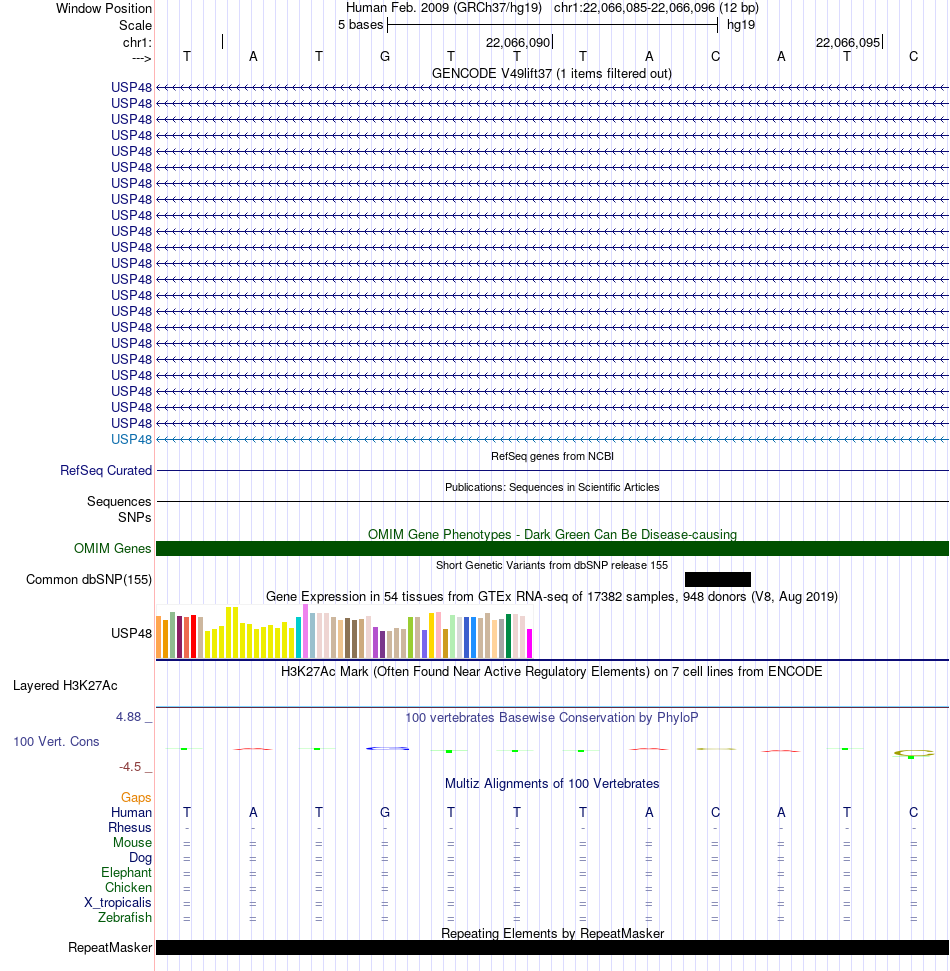The image size is (950, 971).
Task: Click the G base in the Human alignment row
Action: pos(385,812)
